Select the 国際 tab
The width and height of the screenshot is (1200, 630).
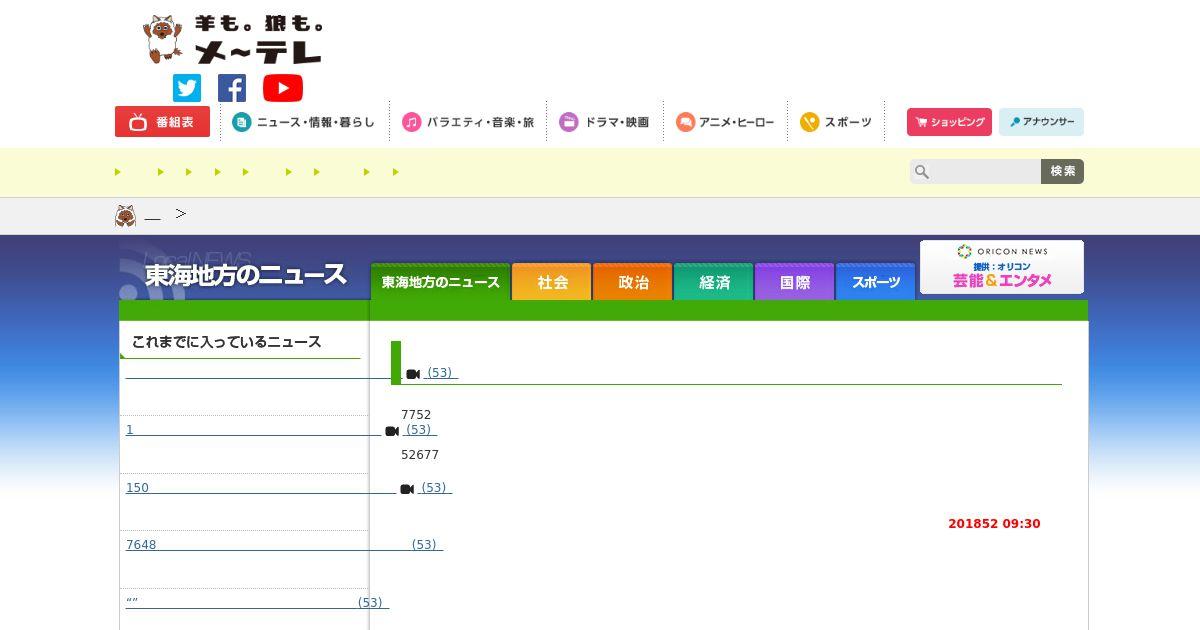(x=795, y=282)
